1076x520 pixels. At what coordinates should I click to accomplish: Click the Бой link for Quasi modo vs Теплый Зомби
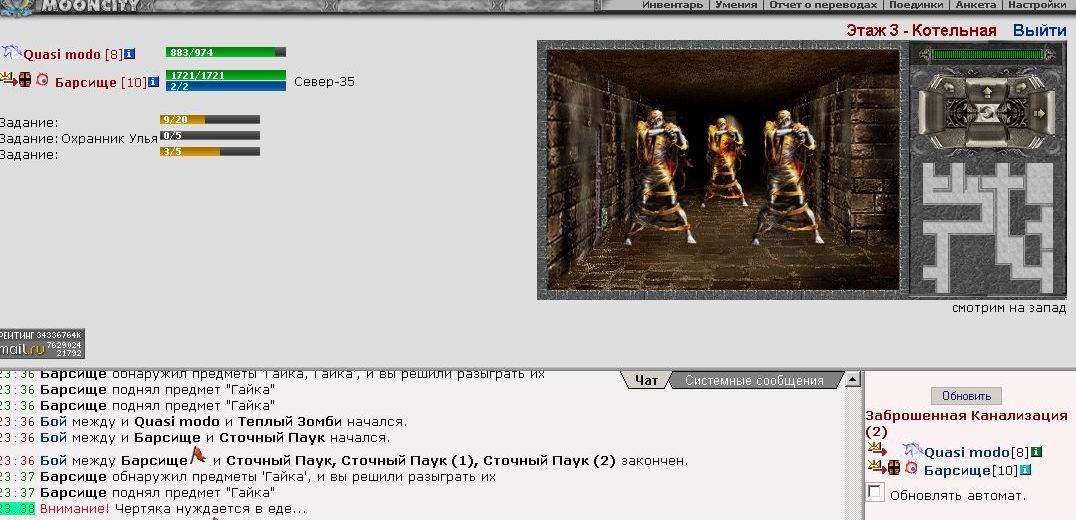point(53,421)
